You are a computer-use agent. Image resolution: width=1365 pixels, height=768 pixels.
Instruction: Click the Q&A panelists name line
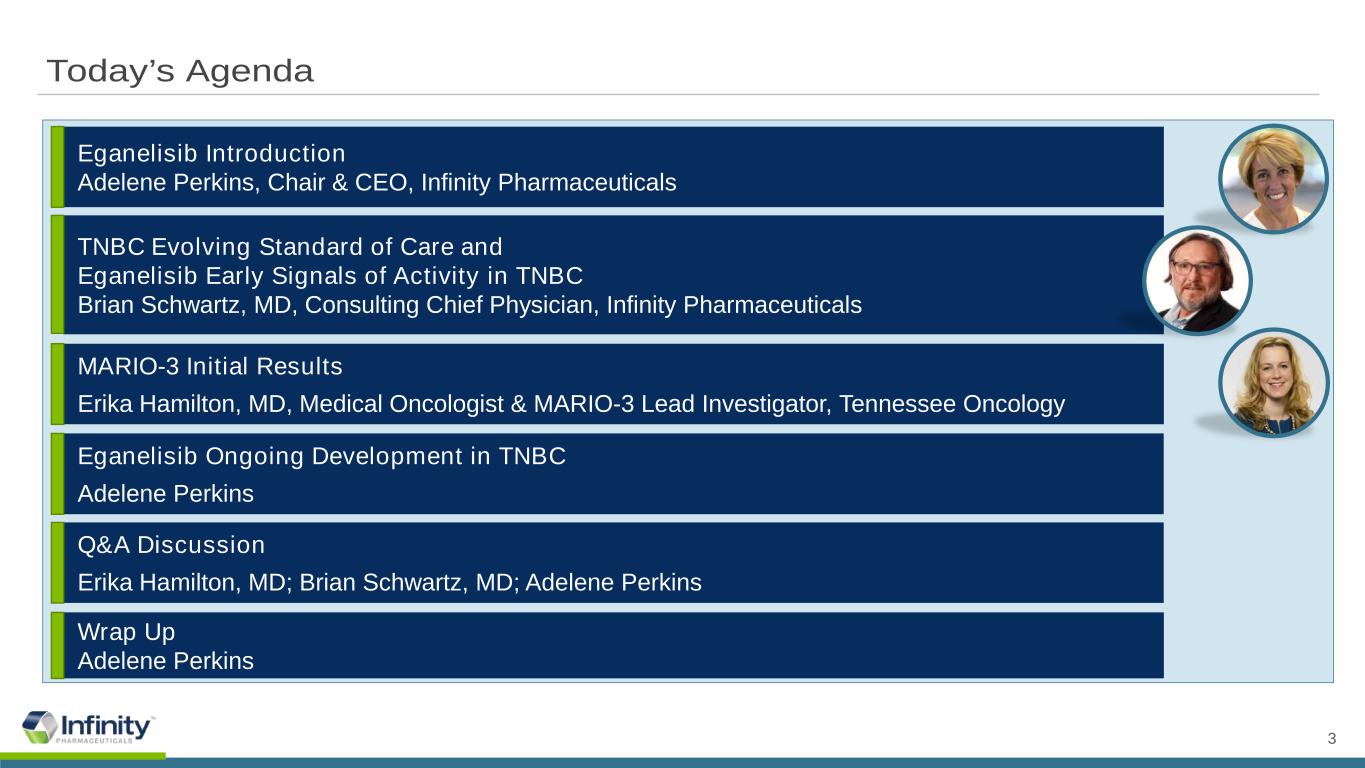pos(389,582)
